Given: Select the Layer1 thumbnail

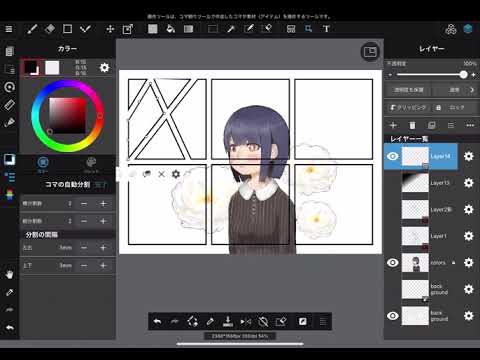Looking at the screenshot, I should click(x=415, y=236).
